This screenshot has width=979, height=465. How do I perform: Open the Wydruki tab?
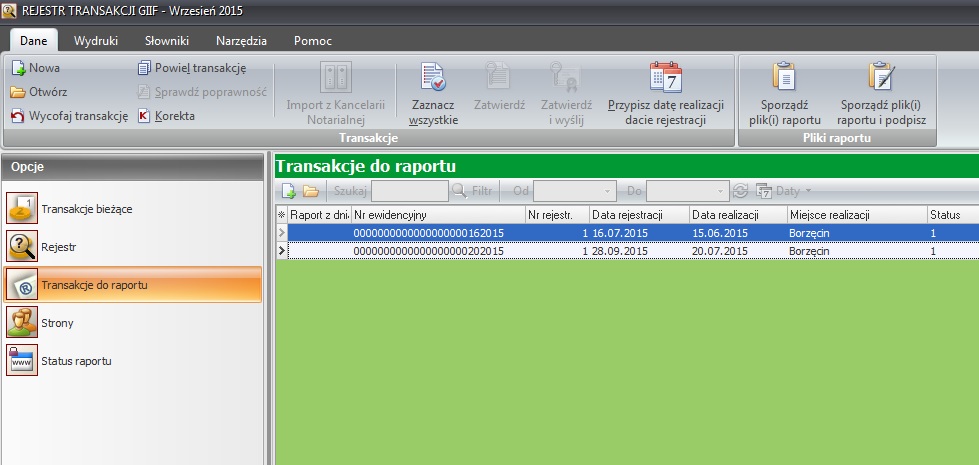pyautogui.click(x=96, y=41)
